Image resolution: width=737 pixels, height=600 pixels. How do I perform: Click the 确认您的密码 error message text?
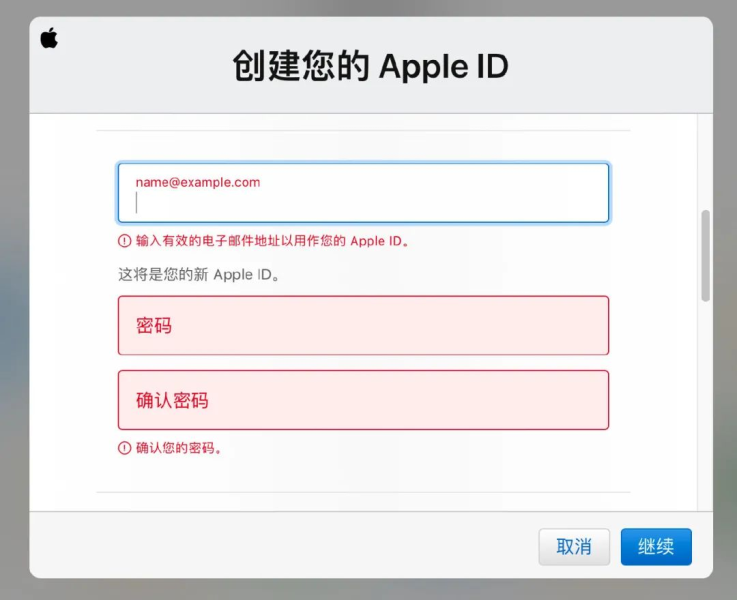click(x=179, y=448)
